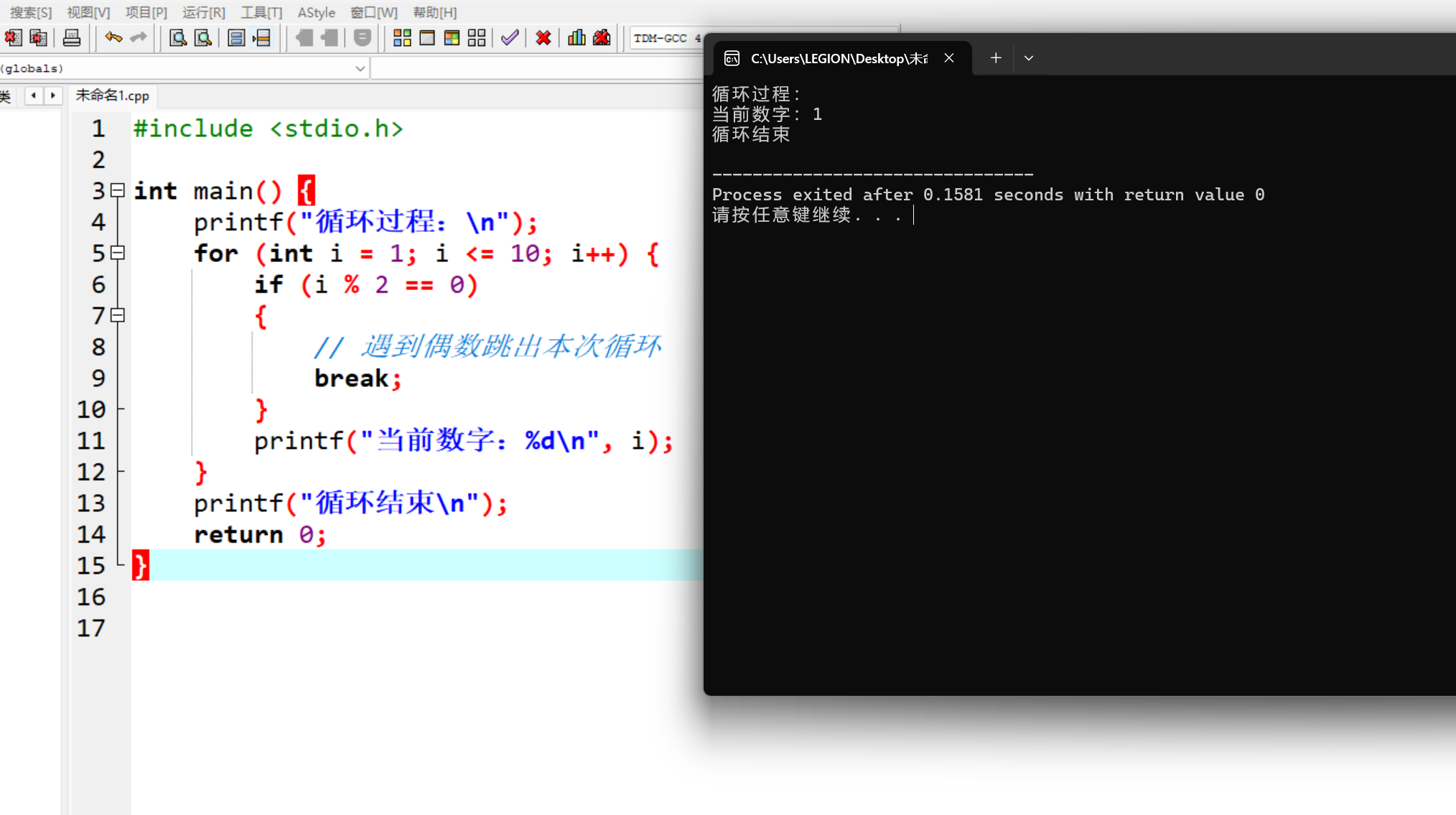Open the 运行[R] menu
Screen dimensions: 1456x815
[x=203, y=12]
